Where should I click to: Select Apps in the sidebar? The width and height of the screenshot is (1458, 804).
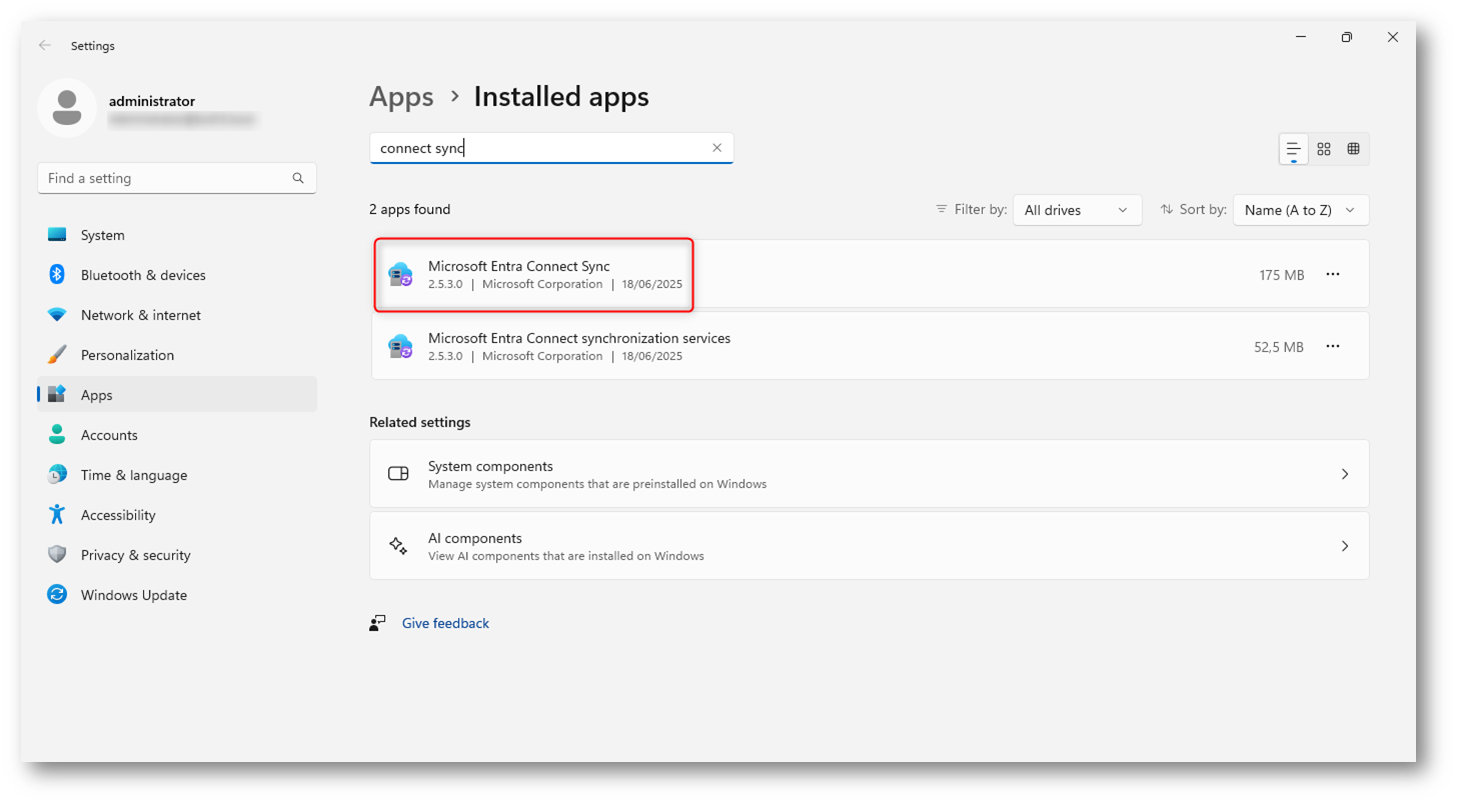[x=177, y=395]
